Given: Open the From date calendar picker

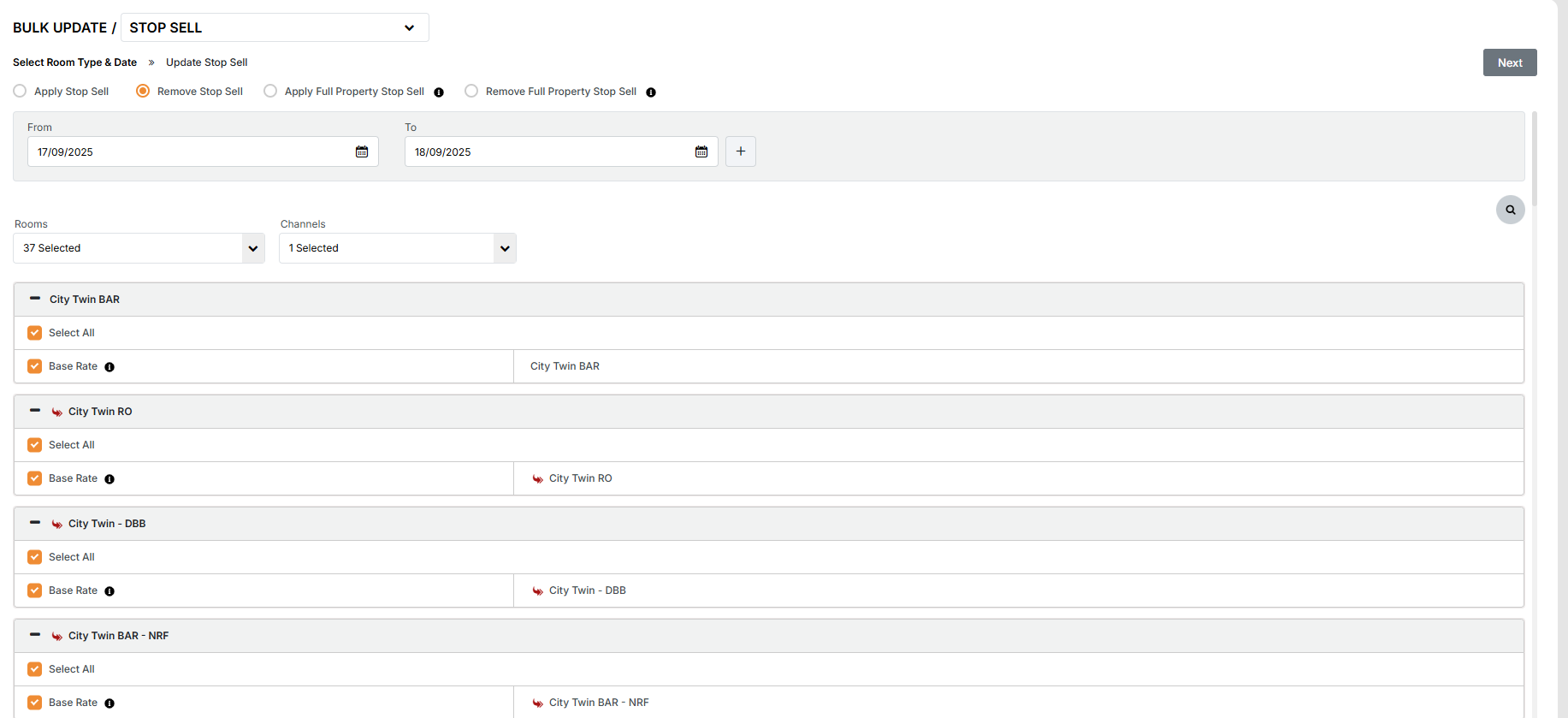Looking at the screenshot, I should [362, 151].
